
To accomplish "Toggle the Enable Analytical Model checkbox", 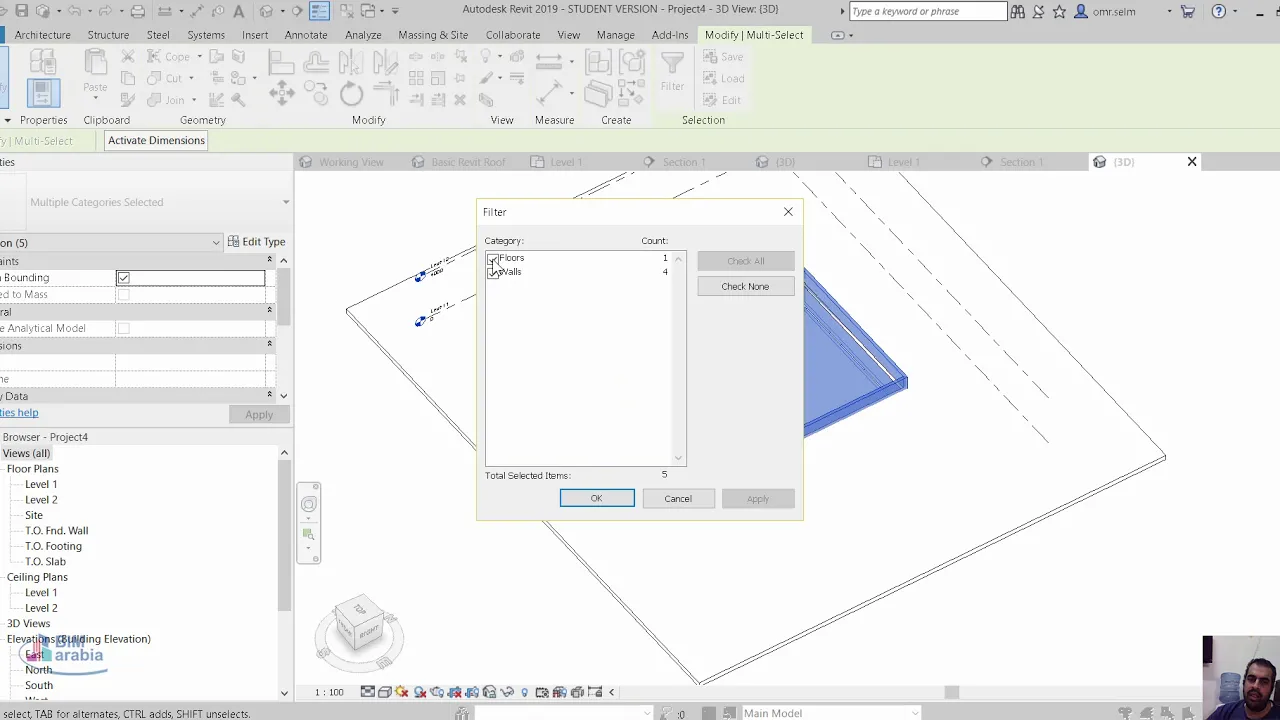I will tap(123, 328).
